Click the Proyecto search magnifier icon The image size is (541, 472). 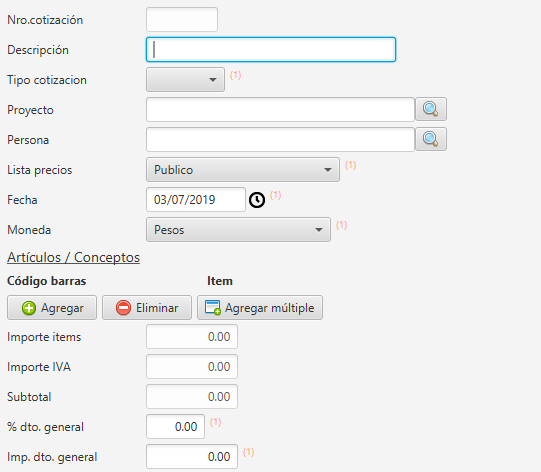431,109
